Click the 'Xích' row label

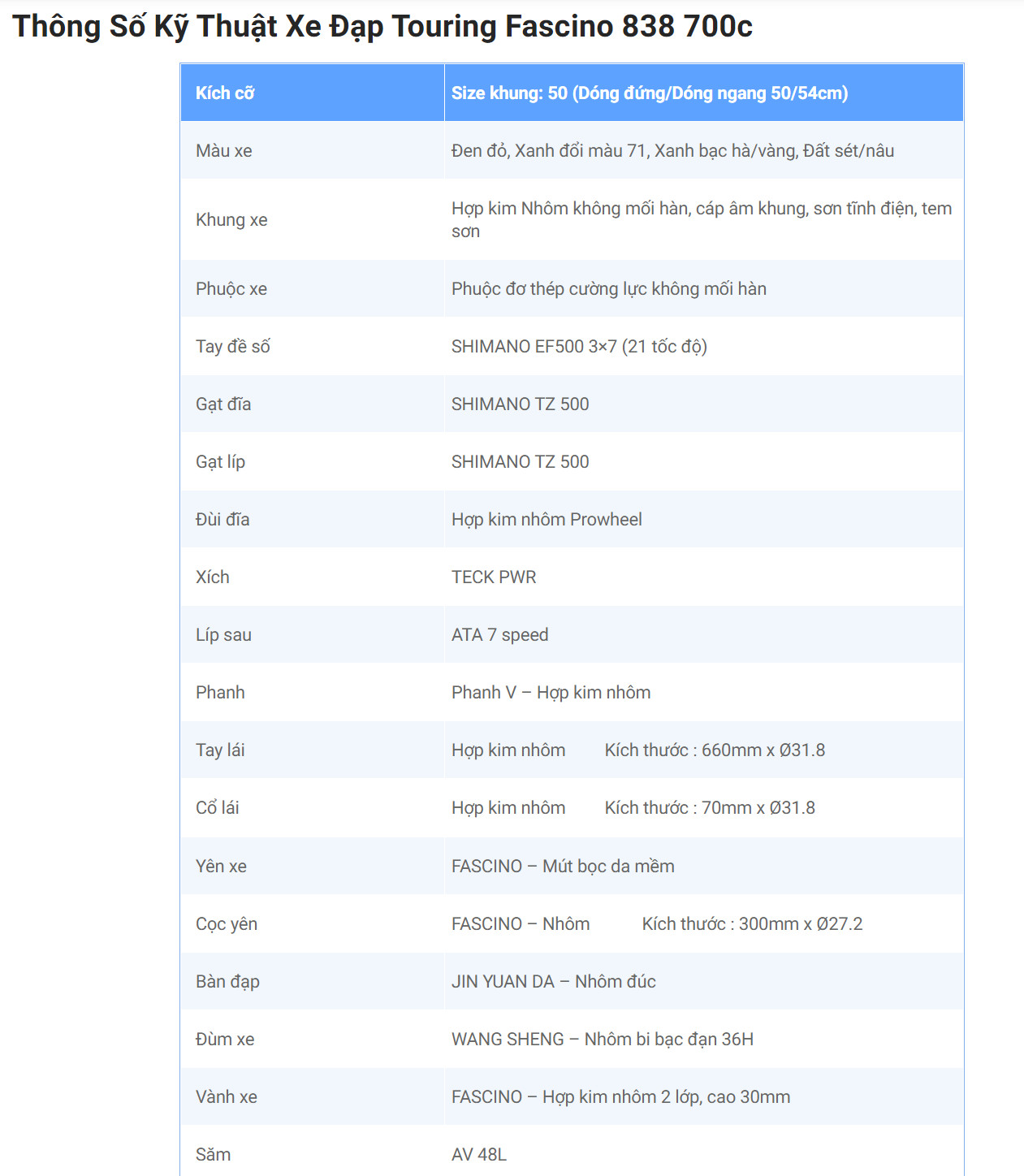(x=213, y=577)
